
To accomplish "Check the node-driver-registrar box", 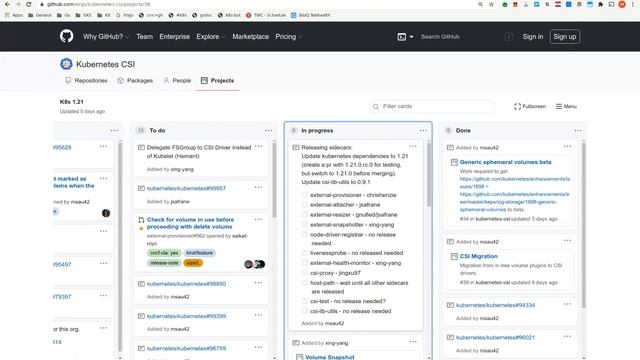I will [x=305, y=234].
